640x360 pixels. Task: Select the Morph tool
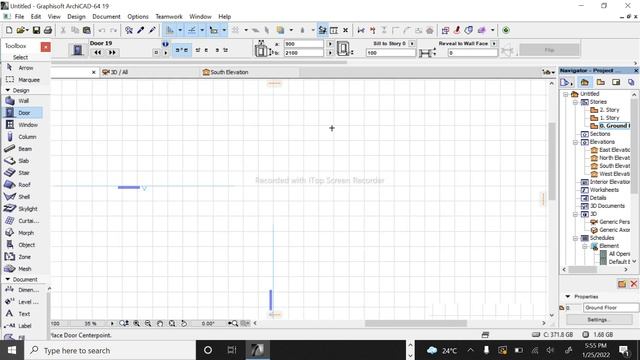pos(22,233)
